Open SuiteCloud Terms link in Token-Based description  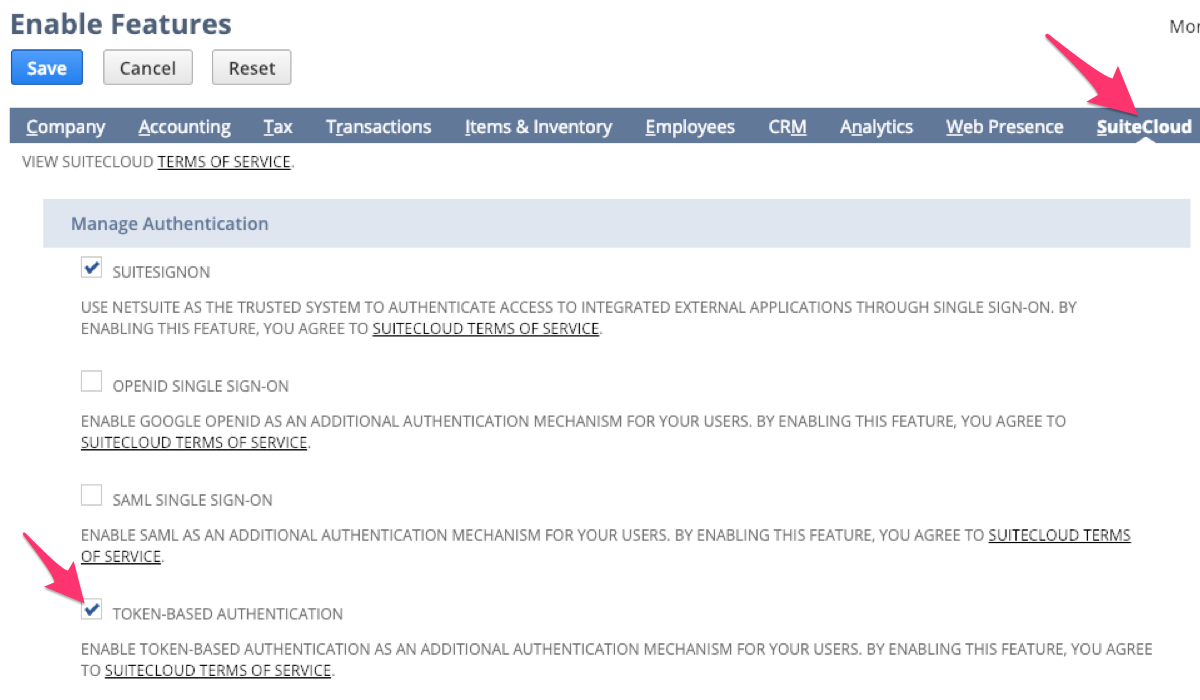pyautogui.click(x=218, y=670)
